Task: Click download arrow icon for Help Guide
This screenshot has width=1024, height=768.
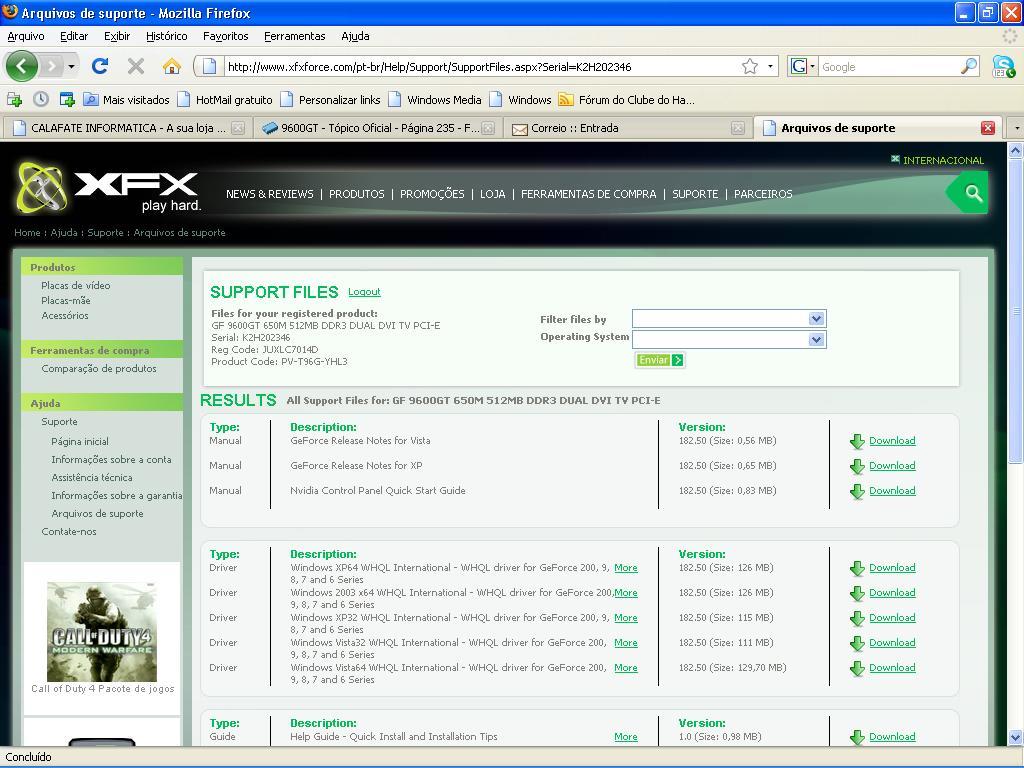Action: (x=857, y=737)
